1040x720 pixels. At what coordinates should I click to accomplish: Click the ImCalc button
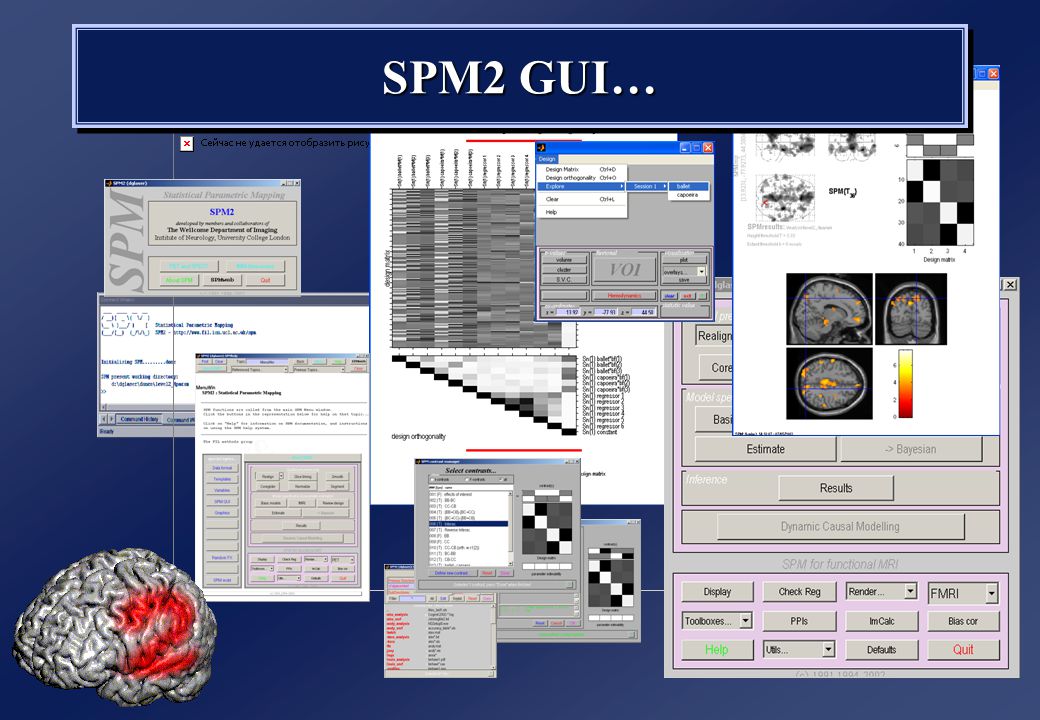click(881, 621)
